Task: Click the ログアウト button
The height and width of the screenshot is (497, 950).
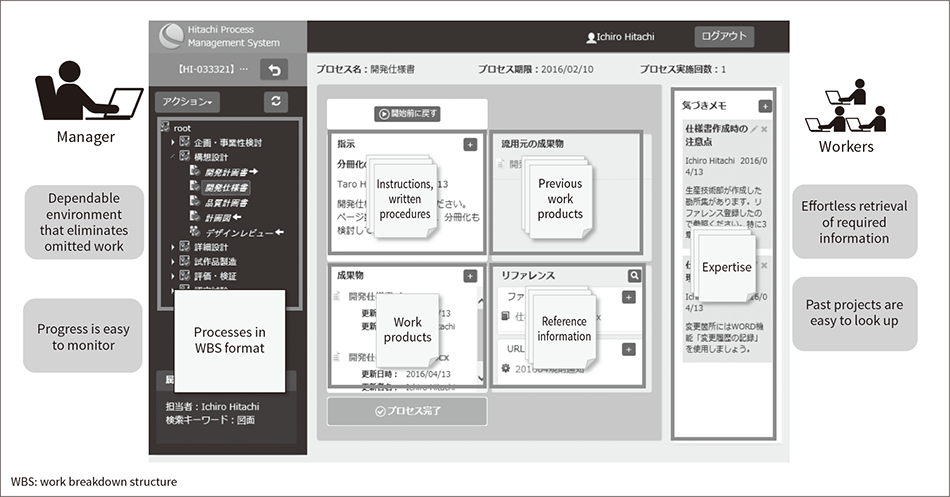Action: tap(724, 36)
